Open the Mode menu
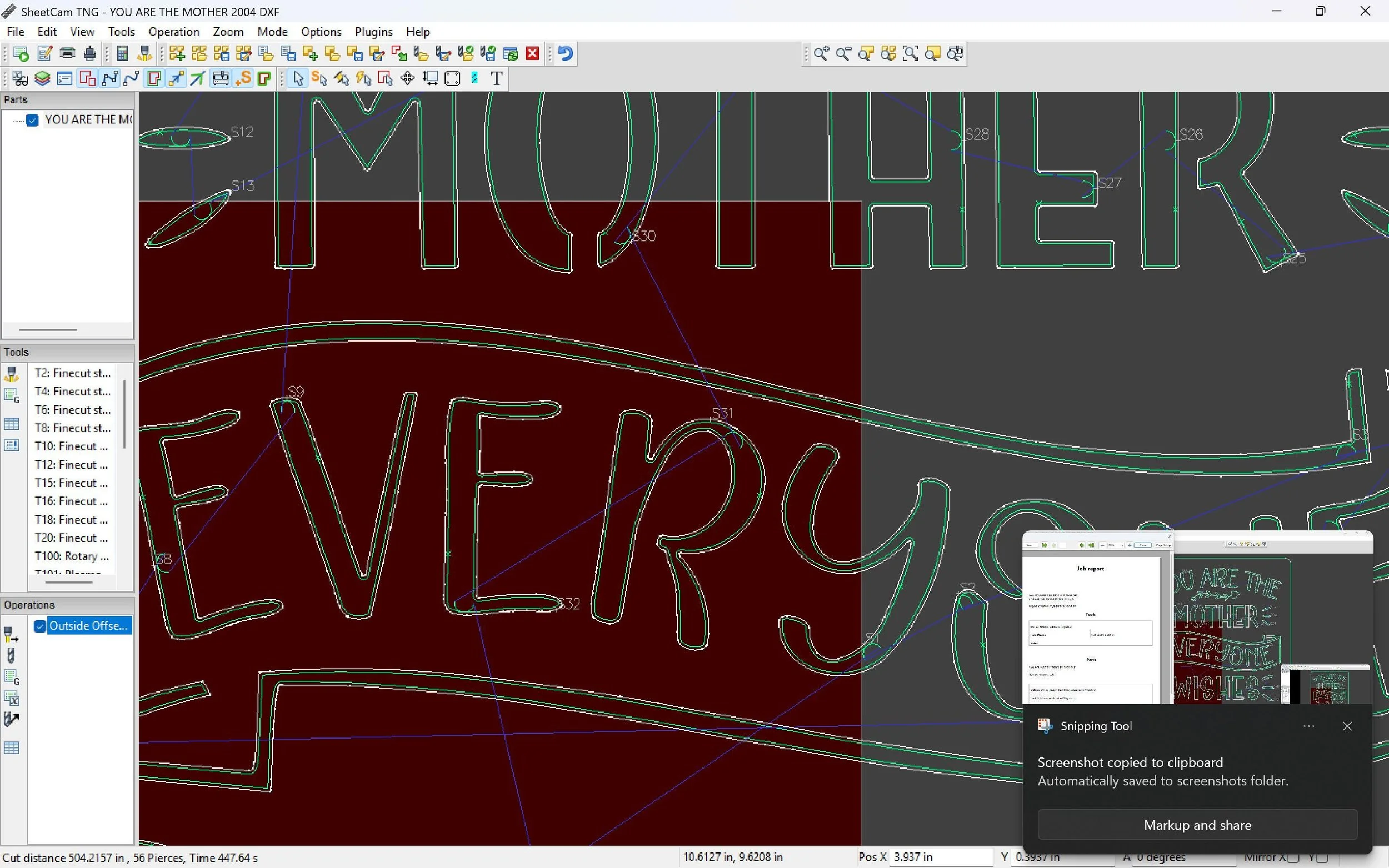The width and height of the screenshot is (1389, 868). pyautogui.click(x=272, y=32)
